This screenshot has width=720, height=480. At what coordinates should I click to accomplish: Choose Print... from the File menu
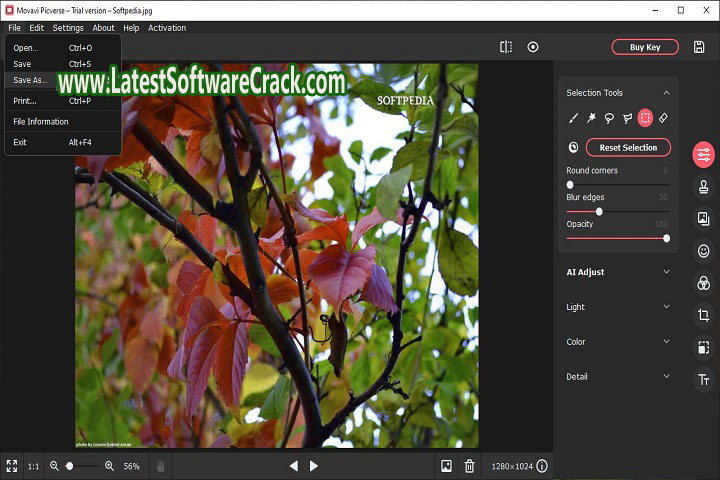[63, 101]
